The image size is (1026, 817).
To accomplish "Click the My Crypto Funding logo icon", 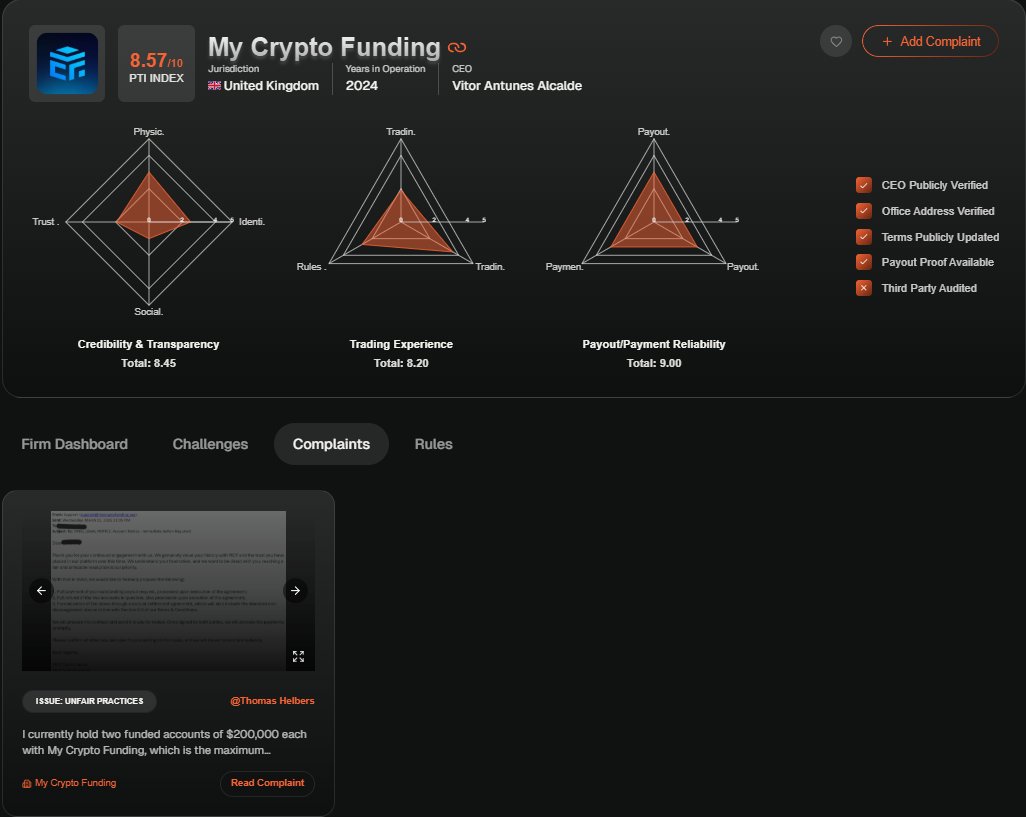I will [67, 63].
